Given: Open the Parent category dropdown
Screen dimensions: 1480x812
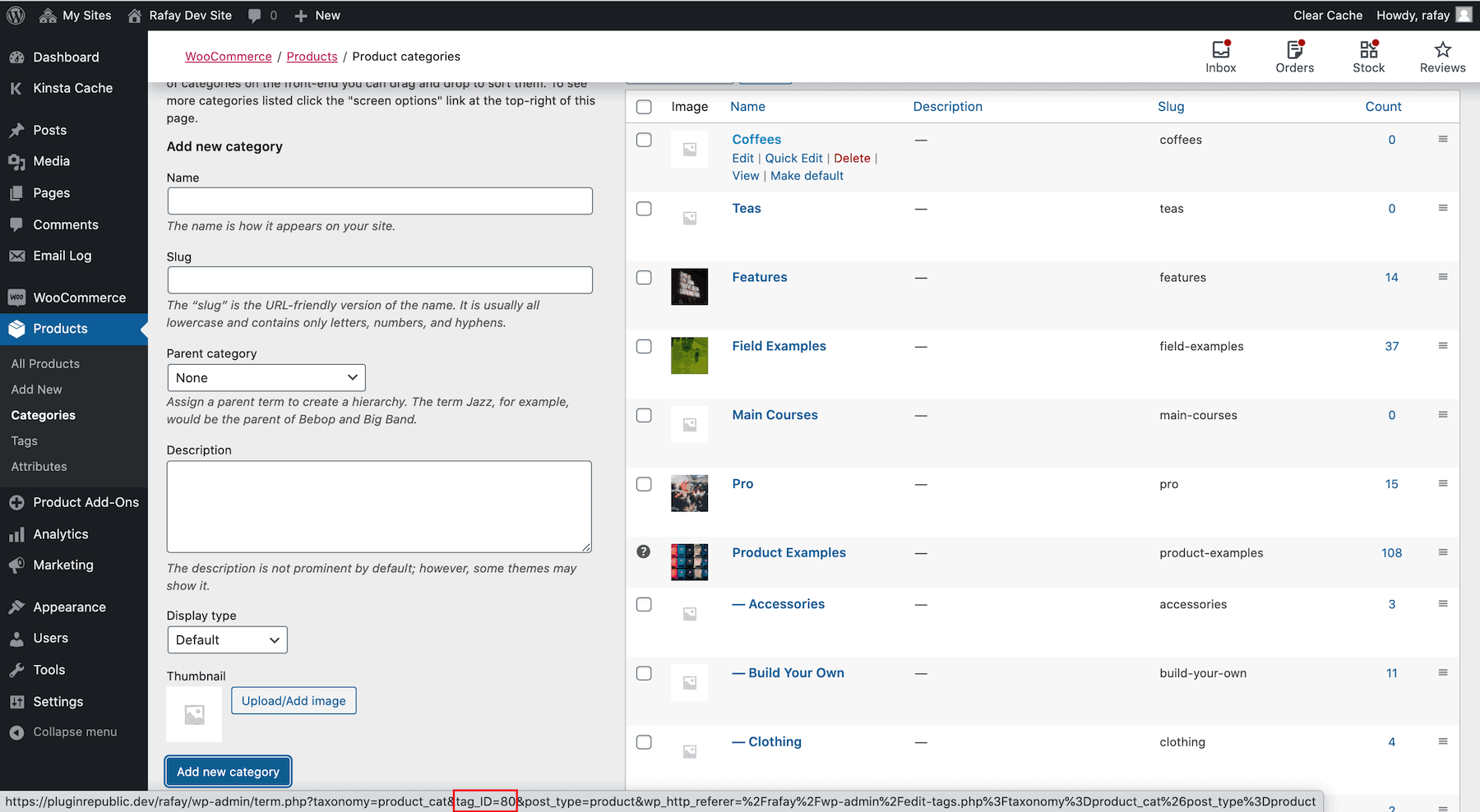Looking at the screenshot, I should (x=265, y=377).
